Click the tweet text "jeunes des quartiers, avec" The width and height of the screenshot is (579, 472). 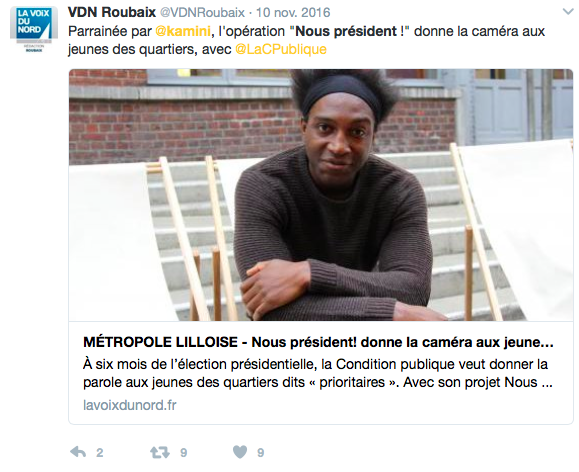pyautogui.click(x=150, y=49)
